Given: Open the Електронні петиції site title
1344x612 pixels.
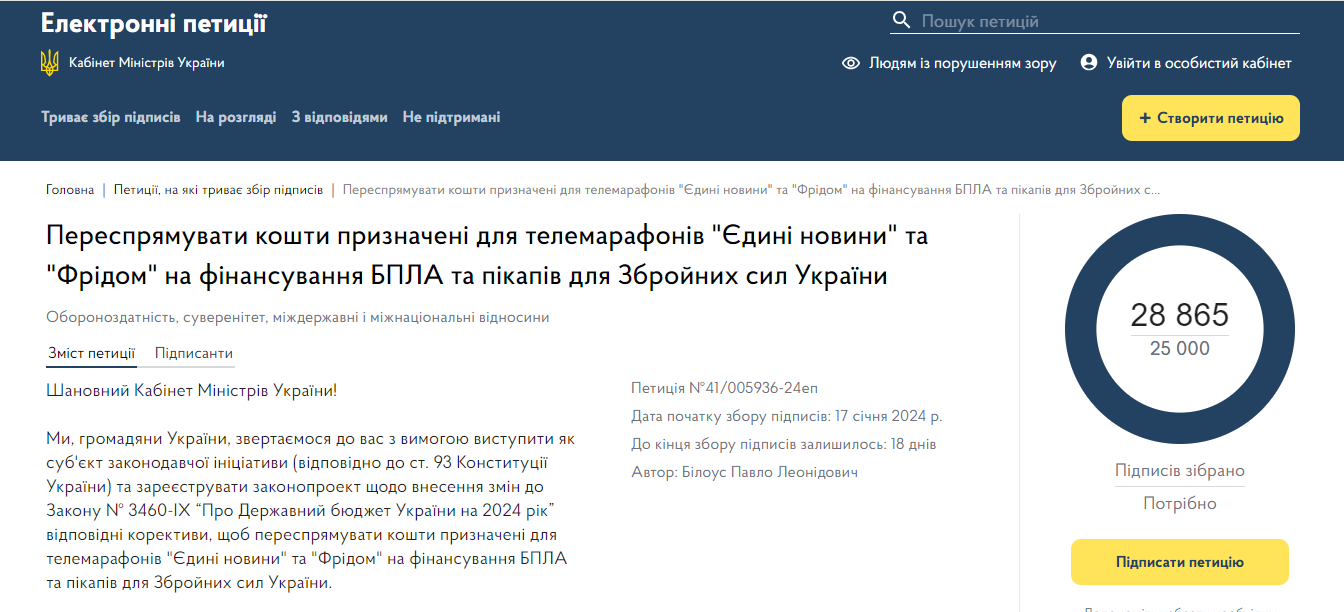Looking at the screenshot, I should click(154, 24).
